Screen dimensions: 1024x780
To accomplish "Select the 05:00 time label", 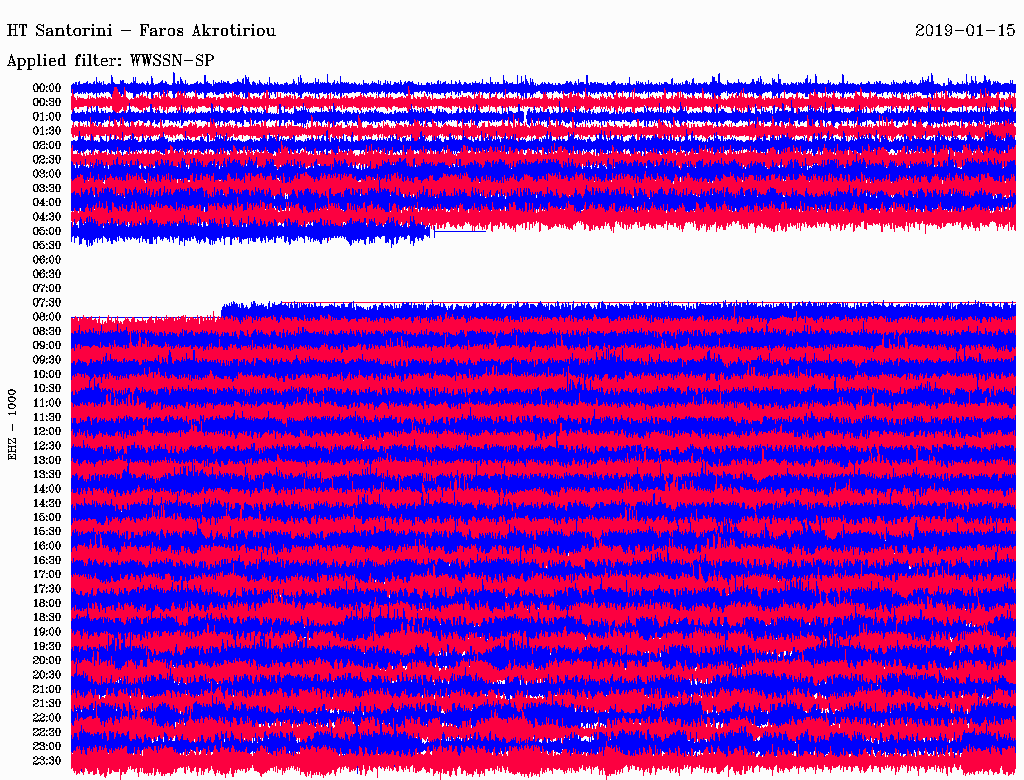I will pos(47,231).
